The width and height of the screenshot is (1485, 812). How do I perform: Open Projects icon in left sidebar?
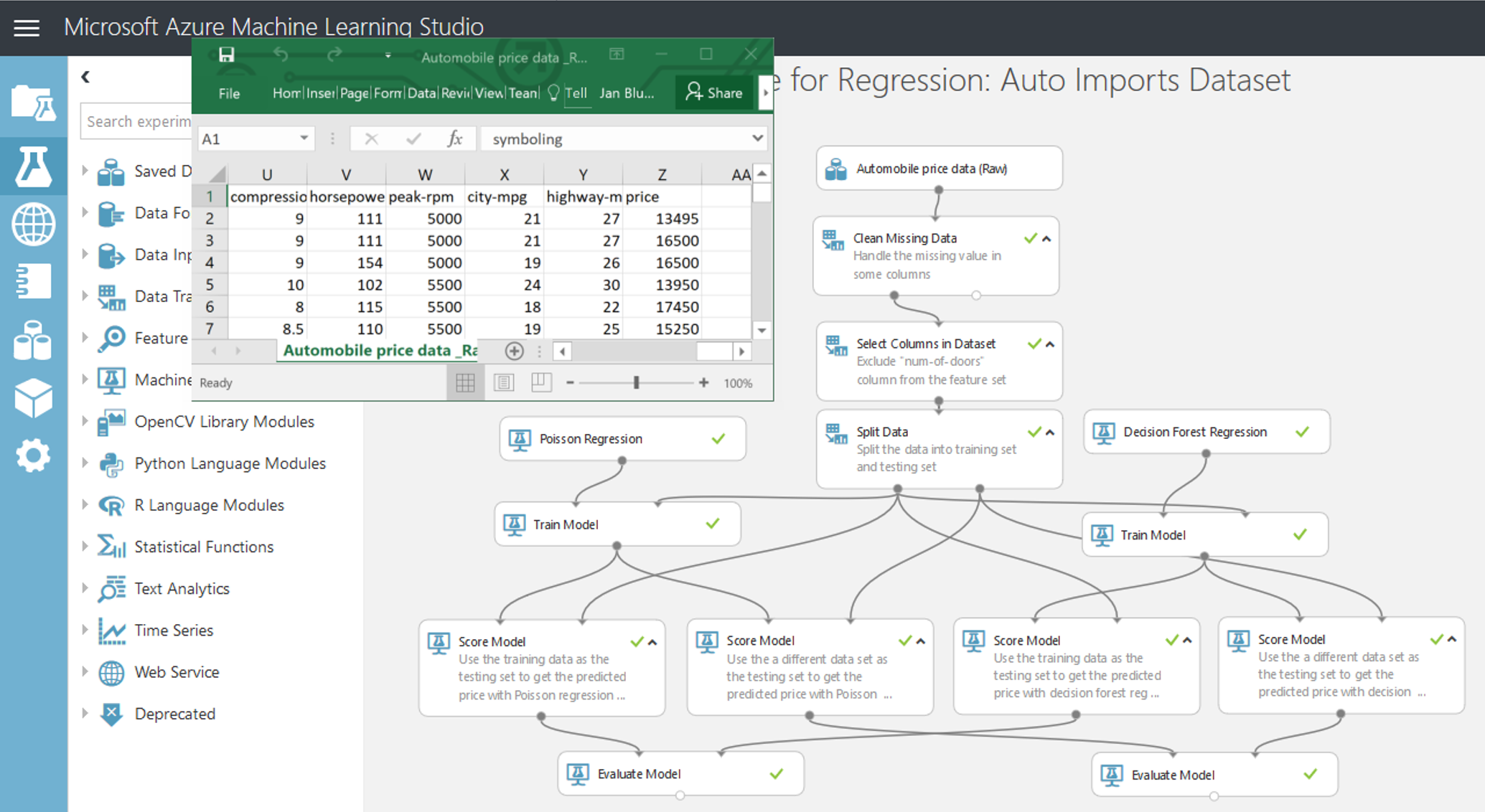33,104
